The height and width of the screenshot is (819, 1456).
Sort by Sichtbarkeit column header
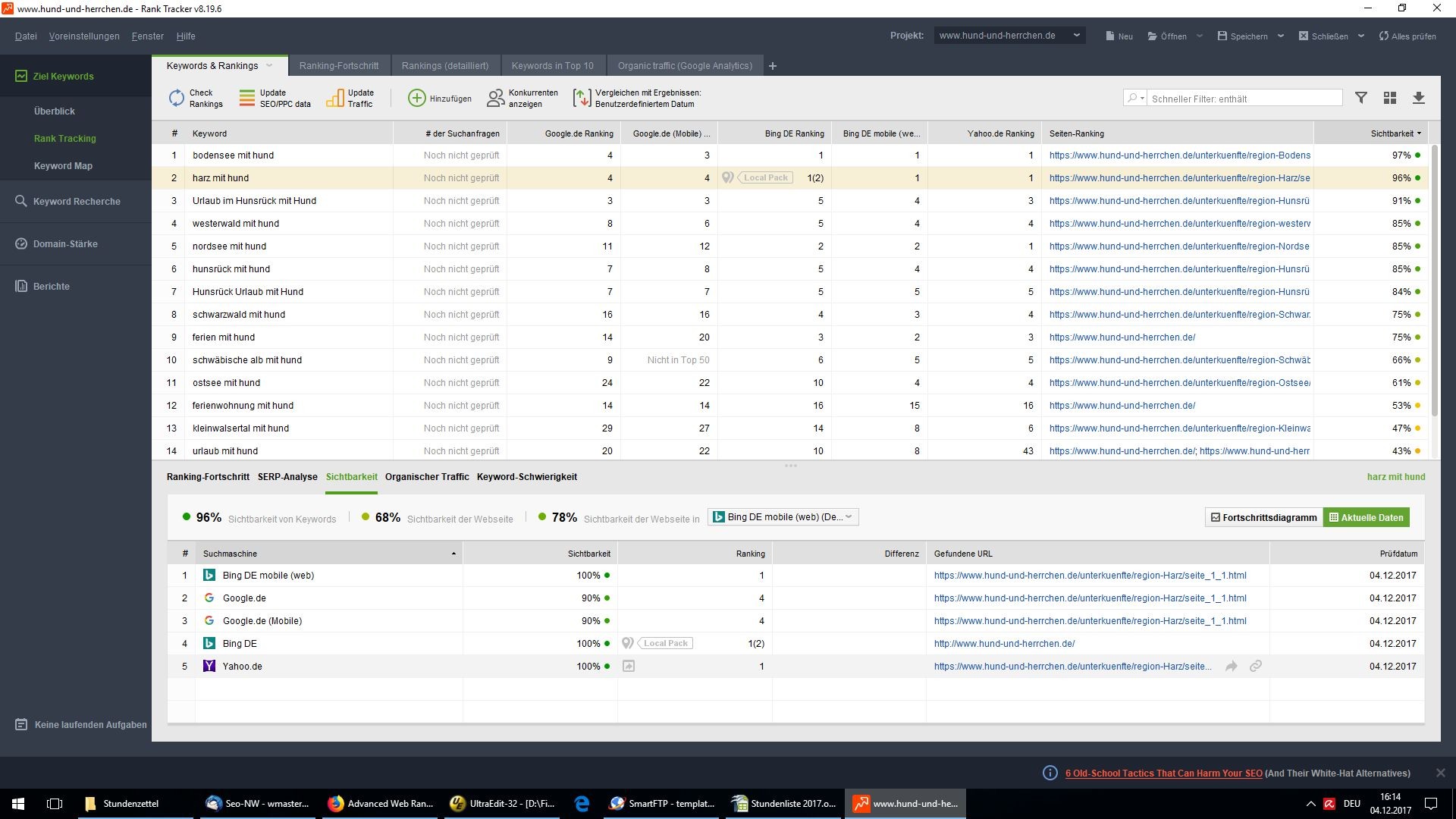coord(1371,133)
